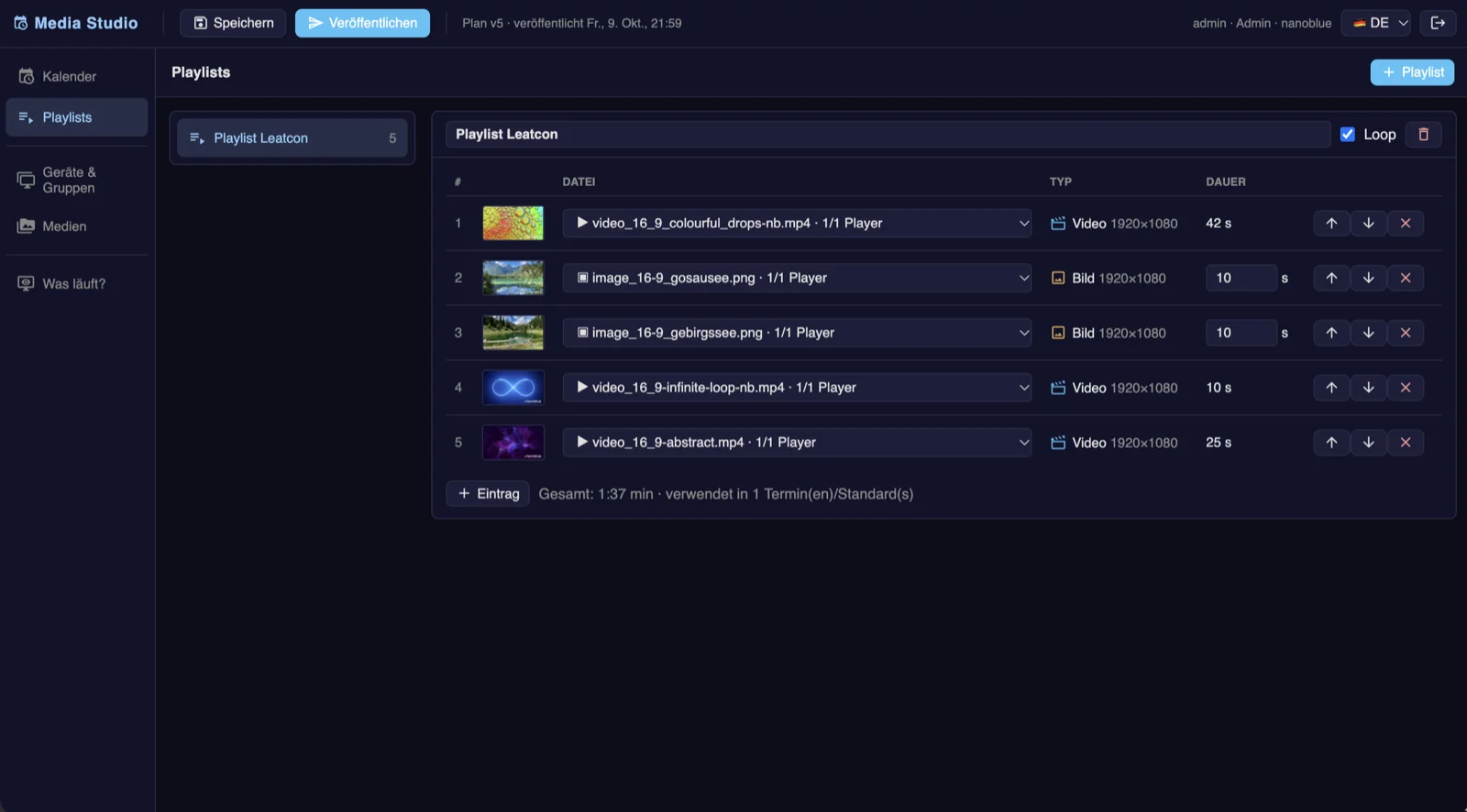This screenshot has width=1467, height=812.
Task: Click the Media Studio logo
Action: click(x=76, y=23)
